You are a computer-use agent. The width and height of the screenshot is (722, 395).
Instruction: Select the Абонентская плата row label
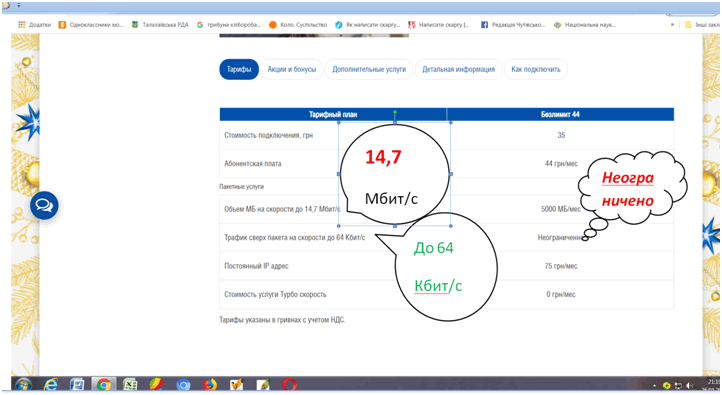[x=253, y=163]
